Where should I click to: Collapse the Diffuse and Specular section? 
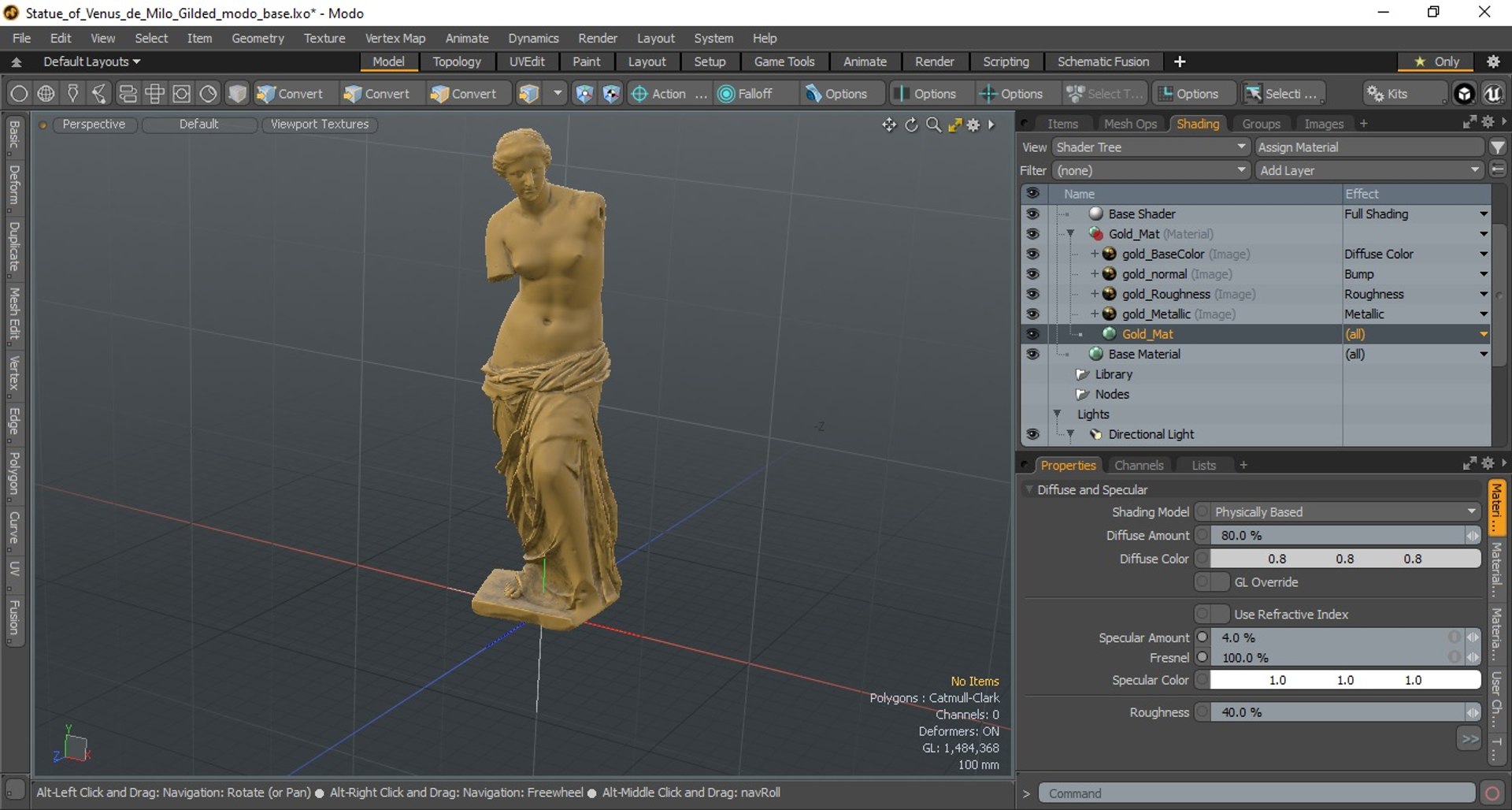1028,489
